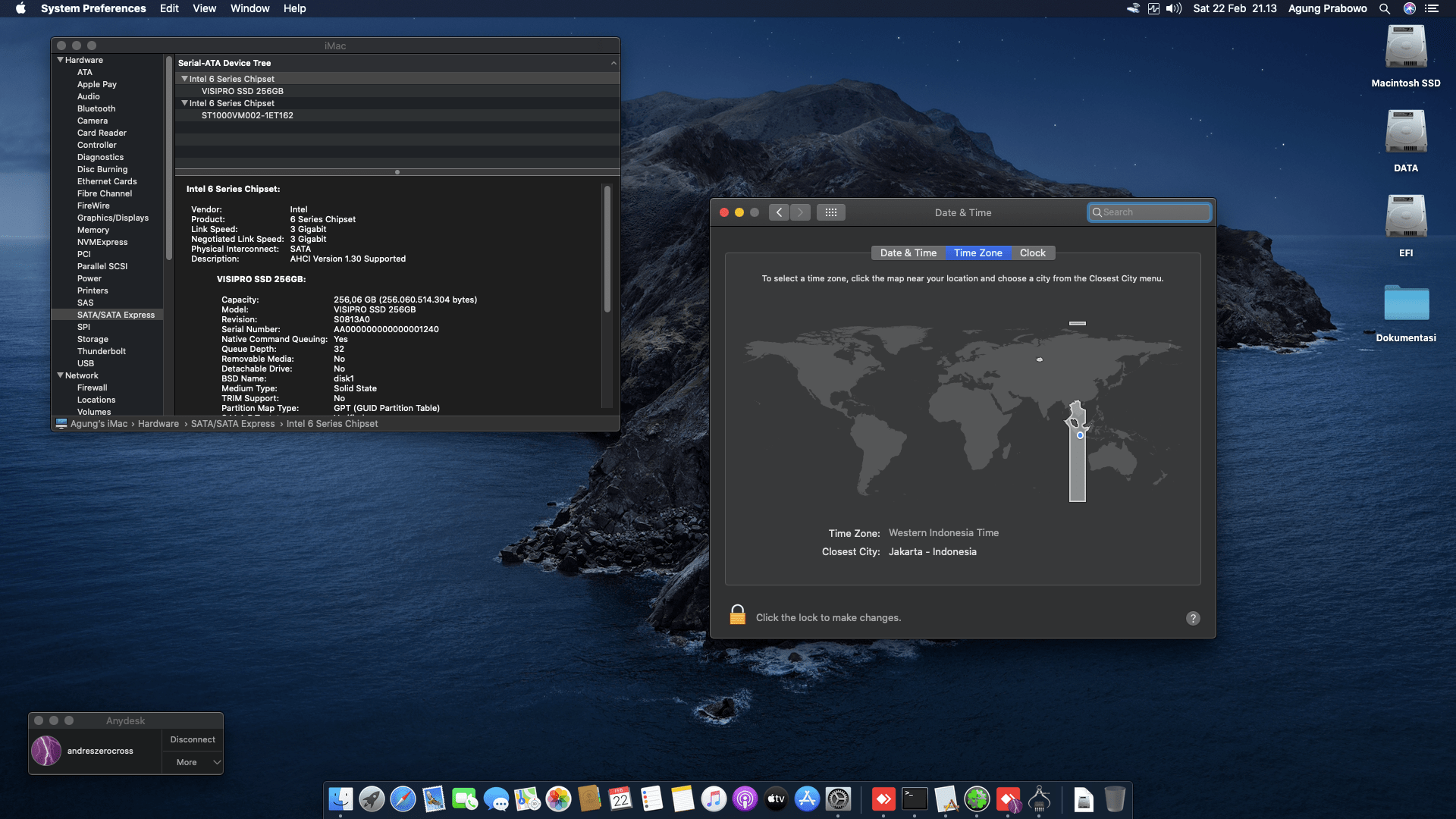Click Agung Prabowo user name in menu bar

pyautogui.click(x=1327, y=8)
